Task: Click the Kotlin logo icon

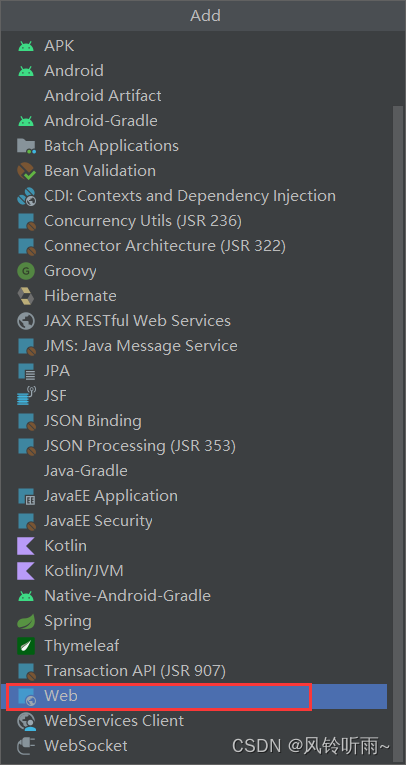Action: 26,546
